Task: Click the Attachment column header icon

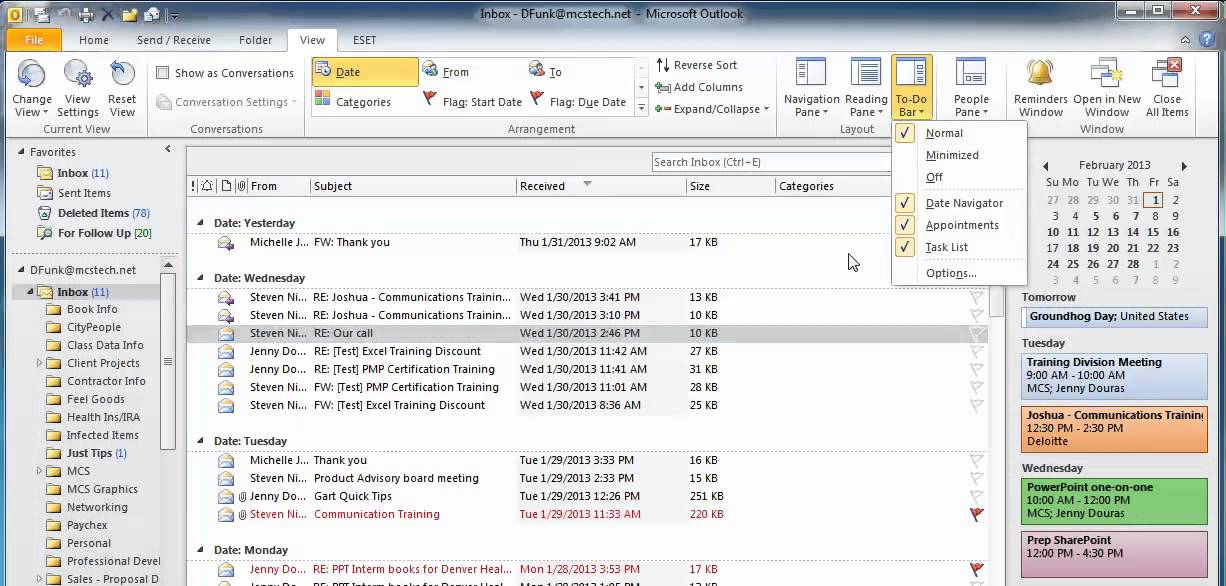Action: click(241, 186)
